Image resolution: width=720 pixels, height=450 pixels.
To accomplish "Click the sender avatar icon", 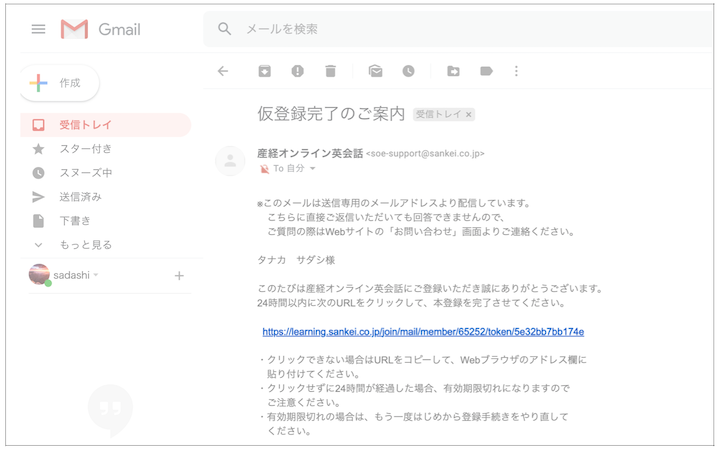I will coord(231,161).
